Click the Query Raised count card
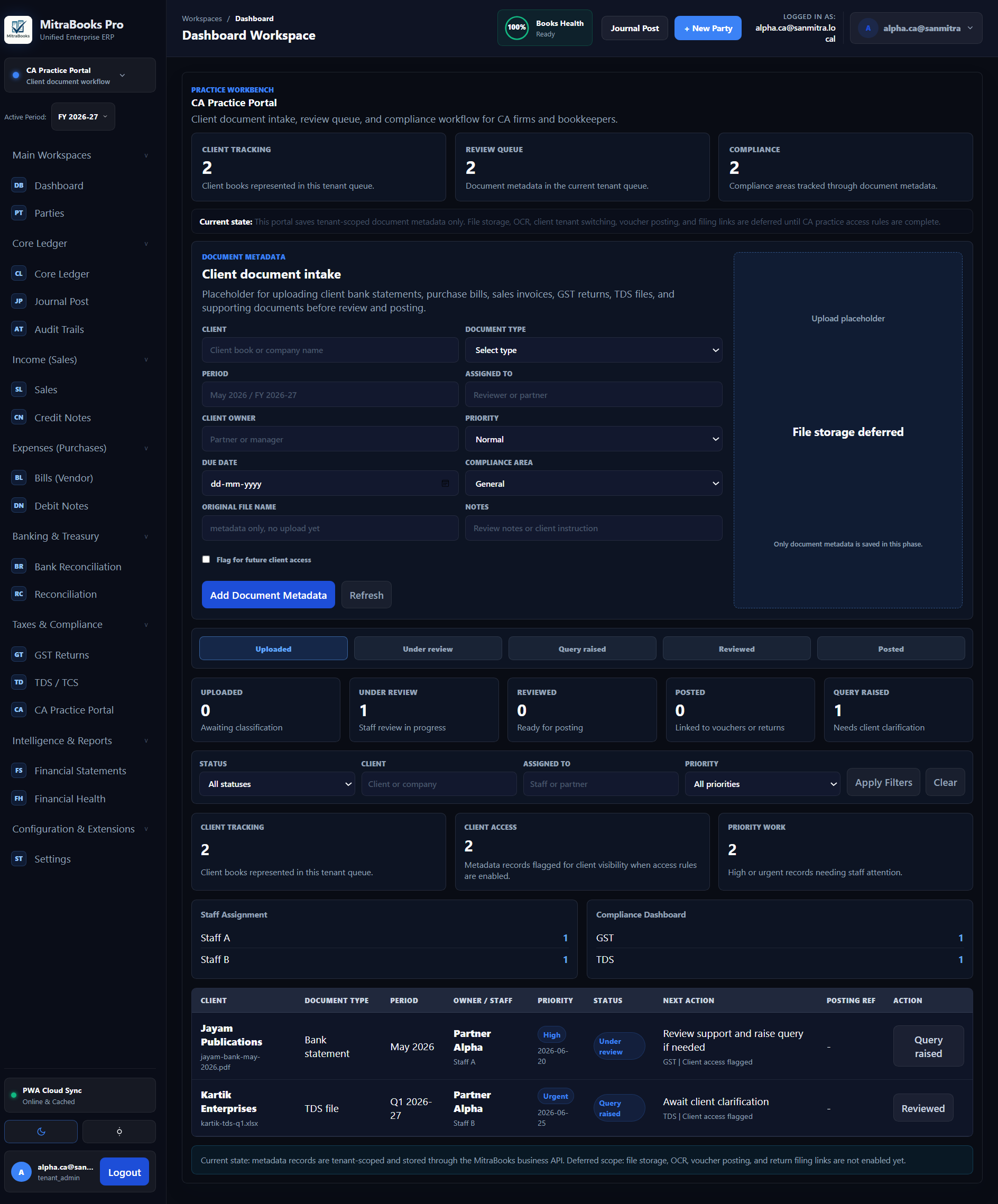Image resolution: width=998 pixels, height=1204 pixels. pos(898,710)
